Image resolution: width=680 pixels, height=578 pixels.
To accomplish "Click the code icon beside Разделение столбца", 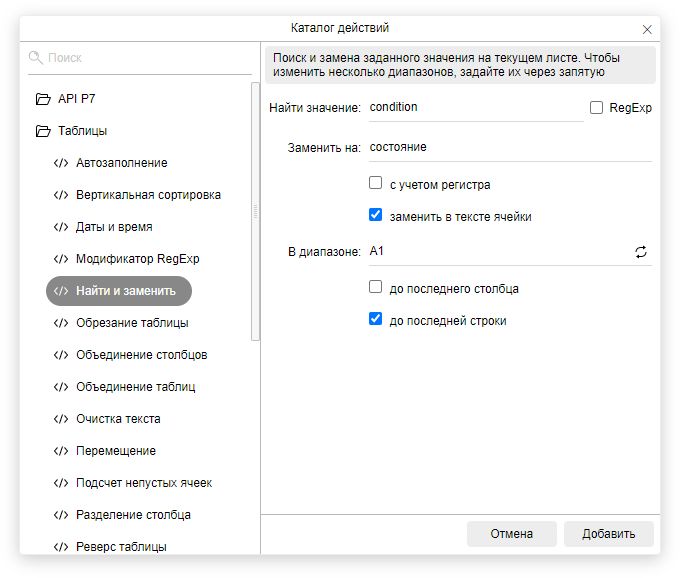I will [61, 515].
